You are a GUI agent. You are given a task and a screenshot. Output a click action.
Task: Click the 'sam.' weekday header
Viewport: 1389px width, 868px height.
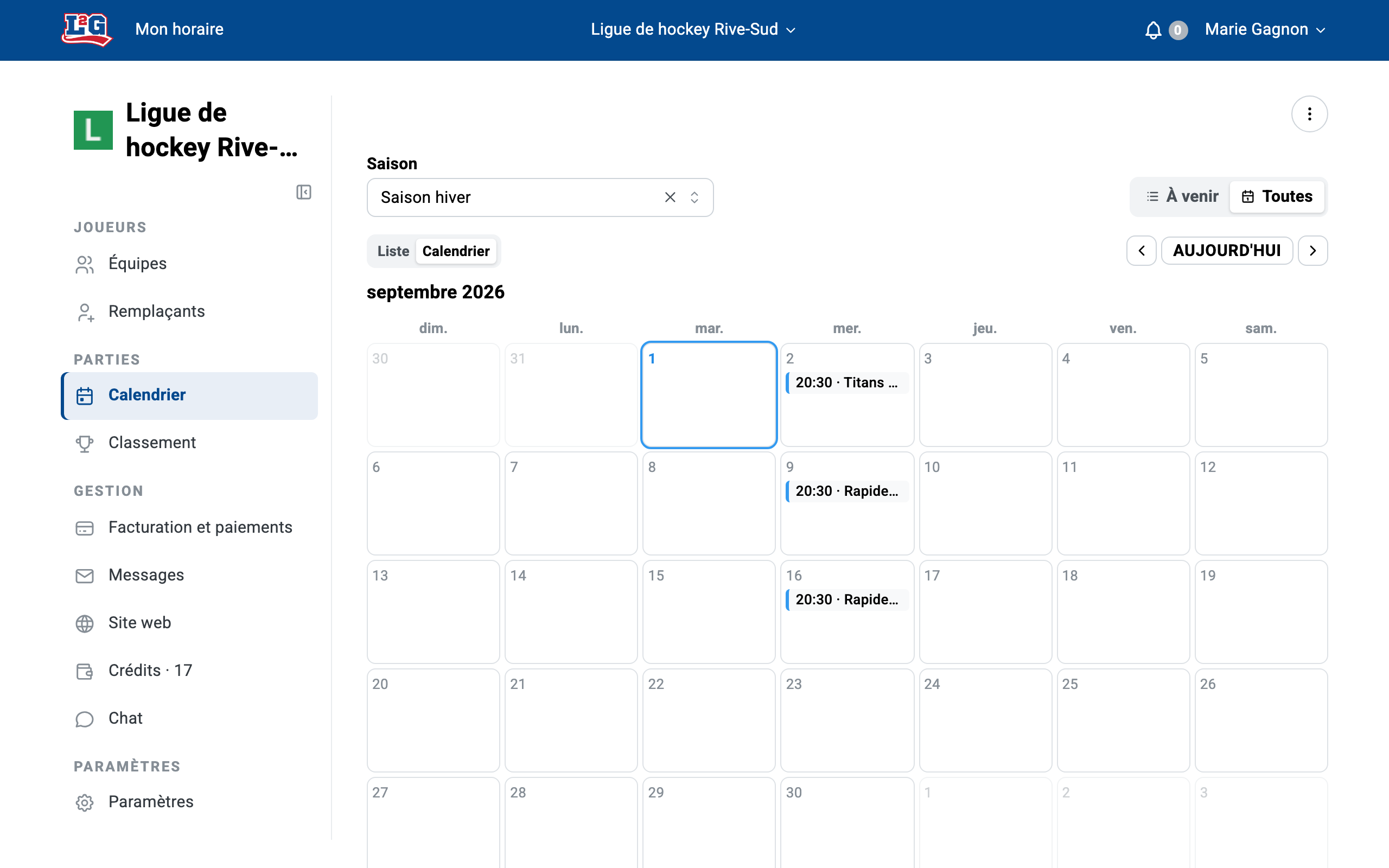[1261, 328]
